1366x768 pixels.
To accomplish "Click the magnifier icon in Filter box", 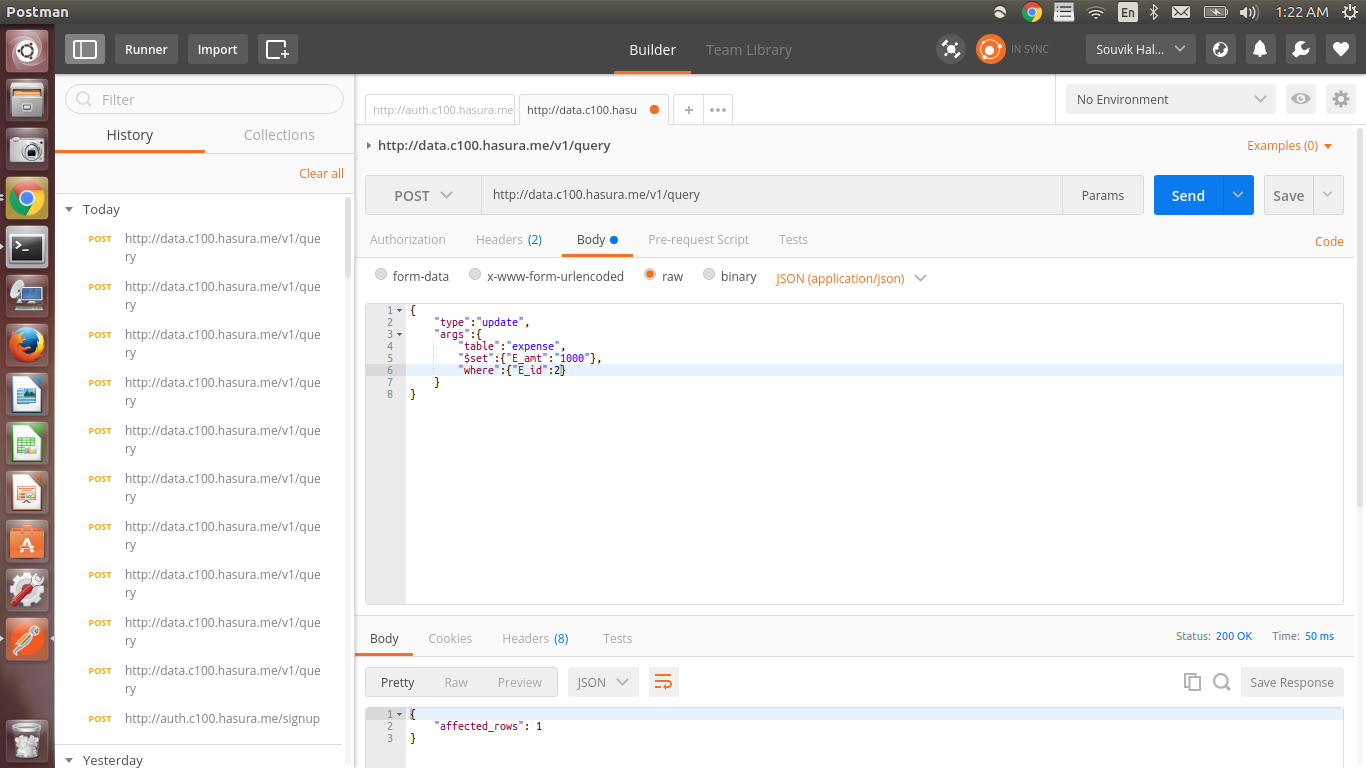I will click(85, 99).
